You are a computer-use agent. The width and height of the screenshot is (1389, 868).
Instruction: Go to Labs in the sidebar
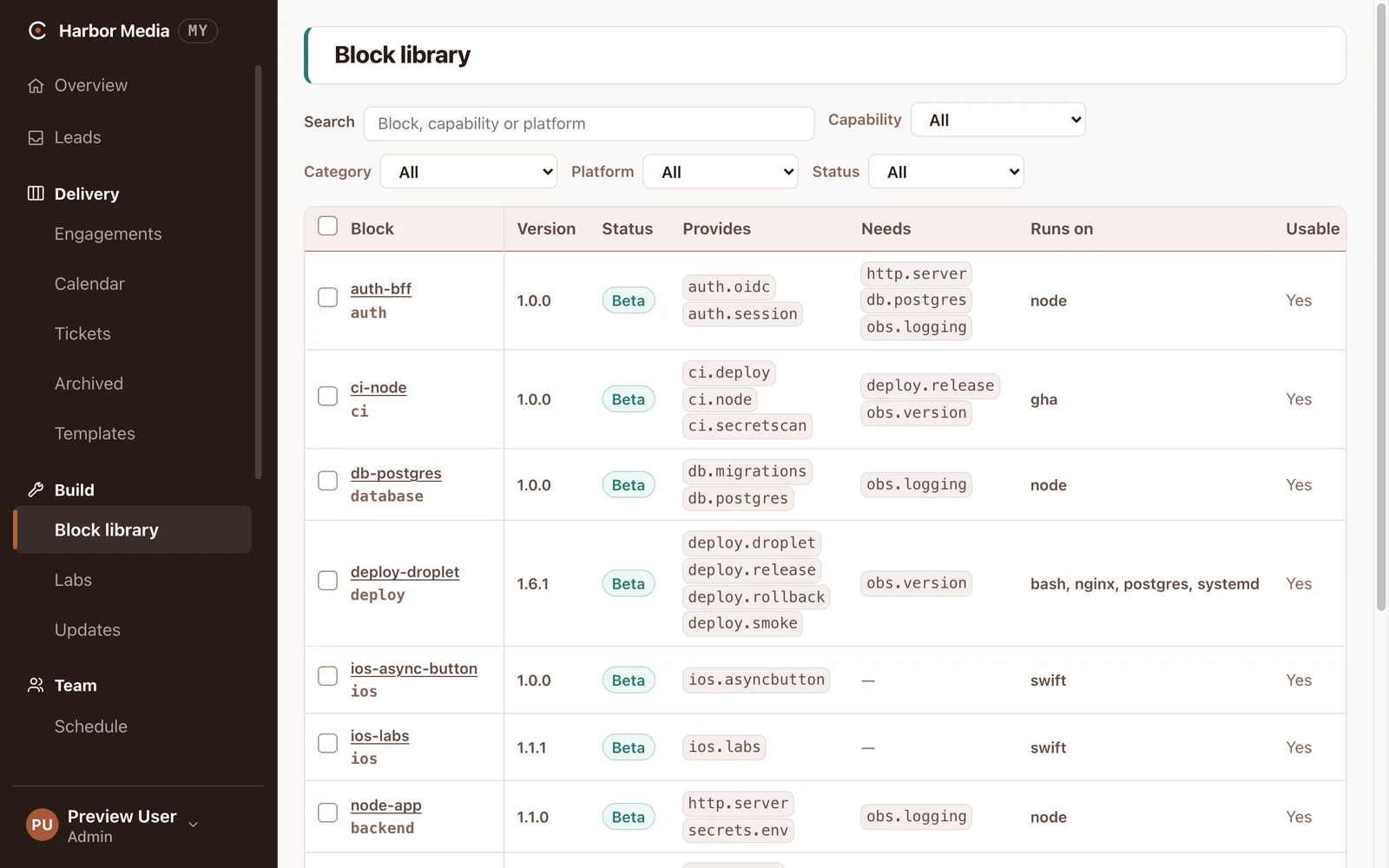73,580
